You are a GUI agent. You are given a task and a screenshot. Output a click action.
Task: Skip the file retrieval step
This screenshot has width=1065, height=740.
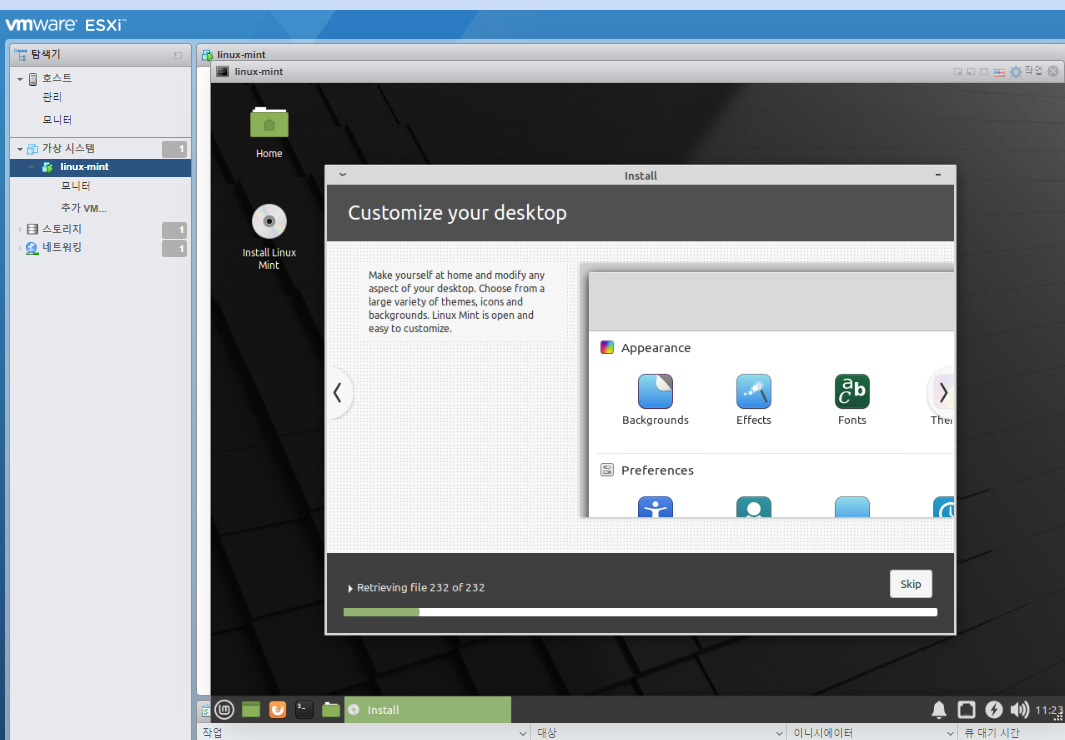(911, 584)
